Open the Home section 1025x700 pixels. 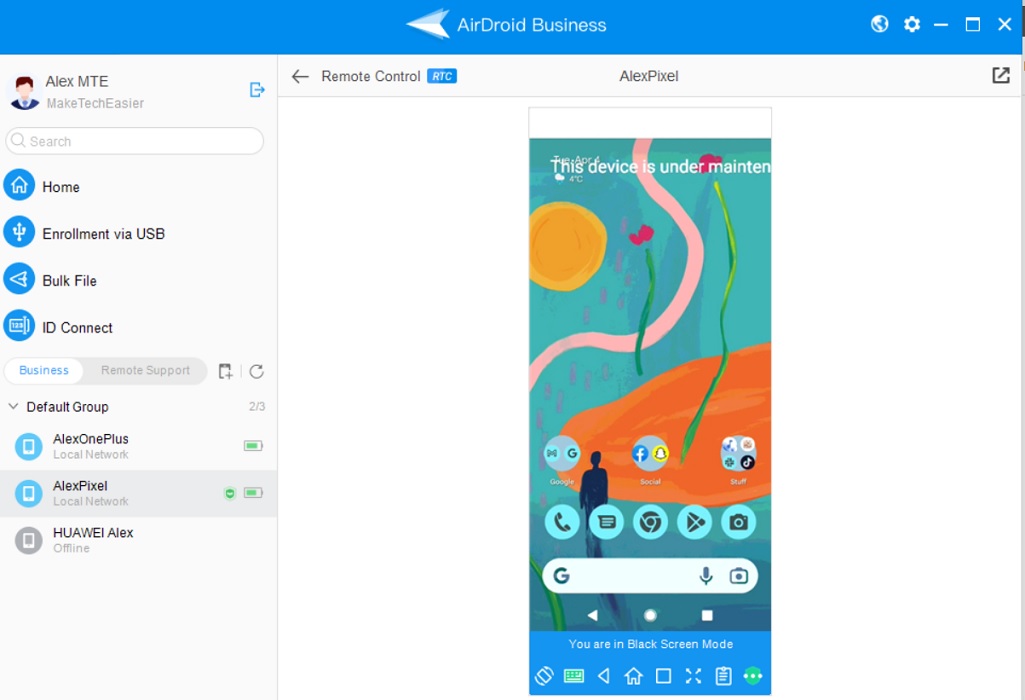click(42, 187)
